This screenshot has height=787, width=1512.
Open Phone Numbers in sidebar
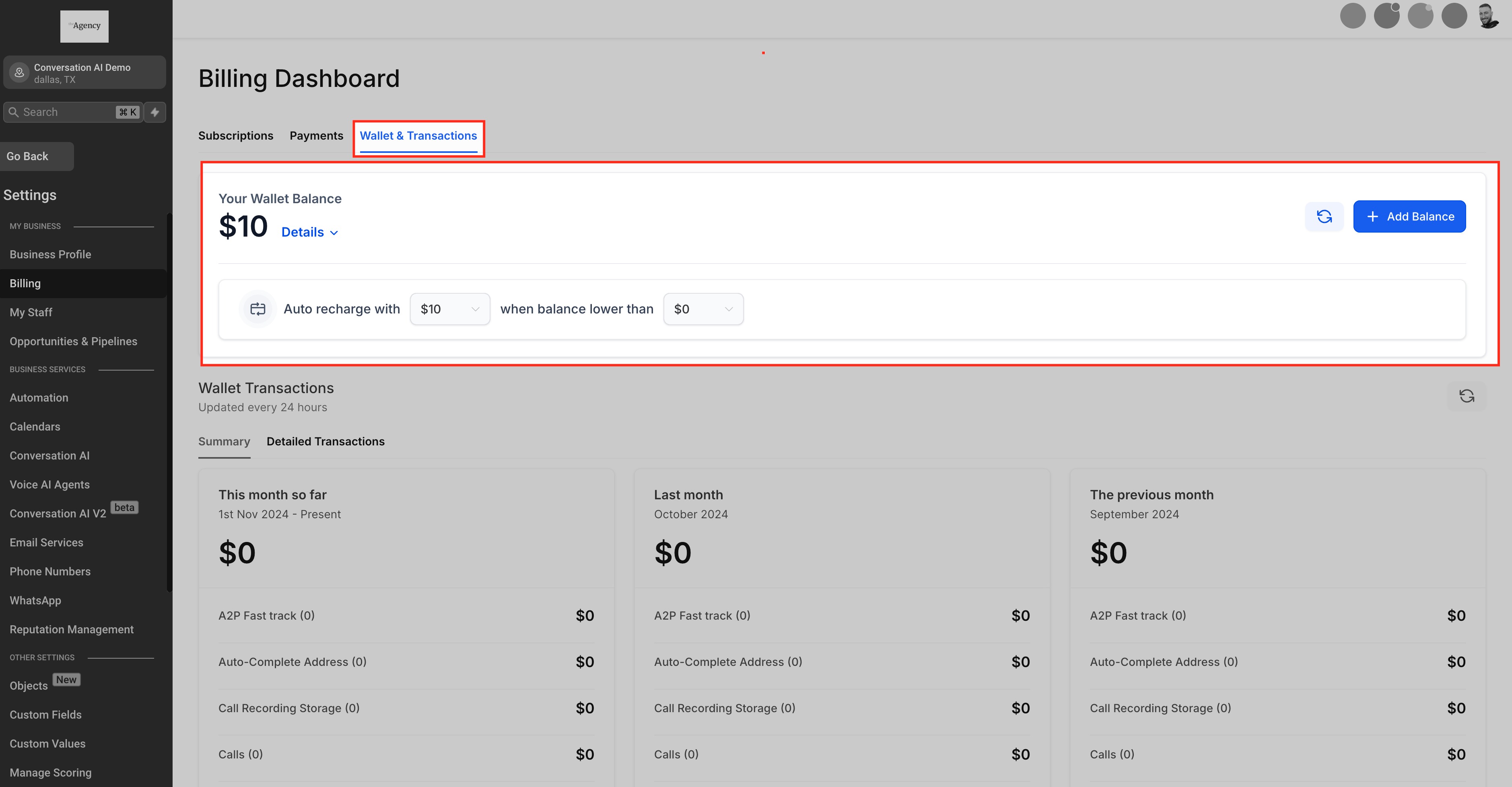pyautogui.click(x=50, y=572)
